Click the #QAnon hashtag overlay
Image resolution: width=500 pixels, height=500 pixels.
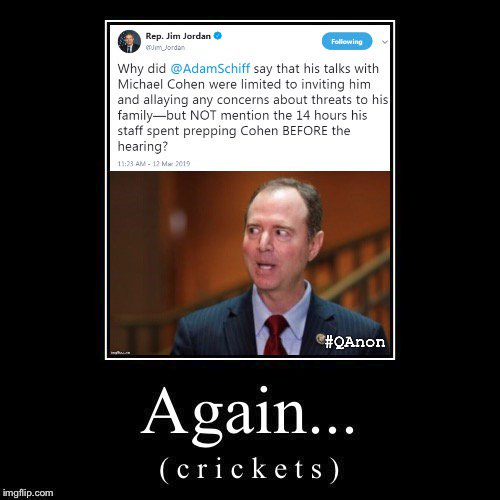tap(355, 341)
